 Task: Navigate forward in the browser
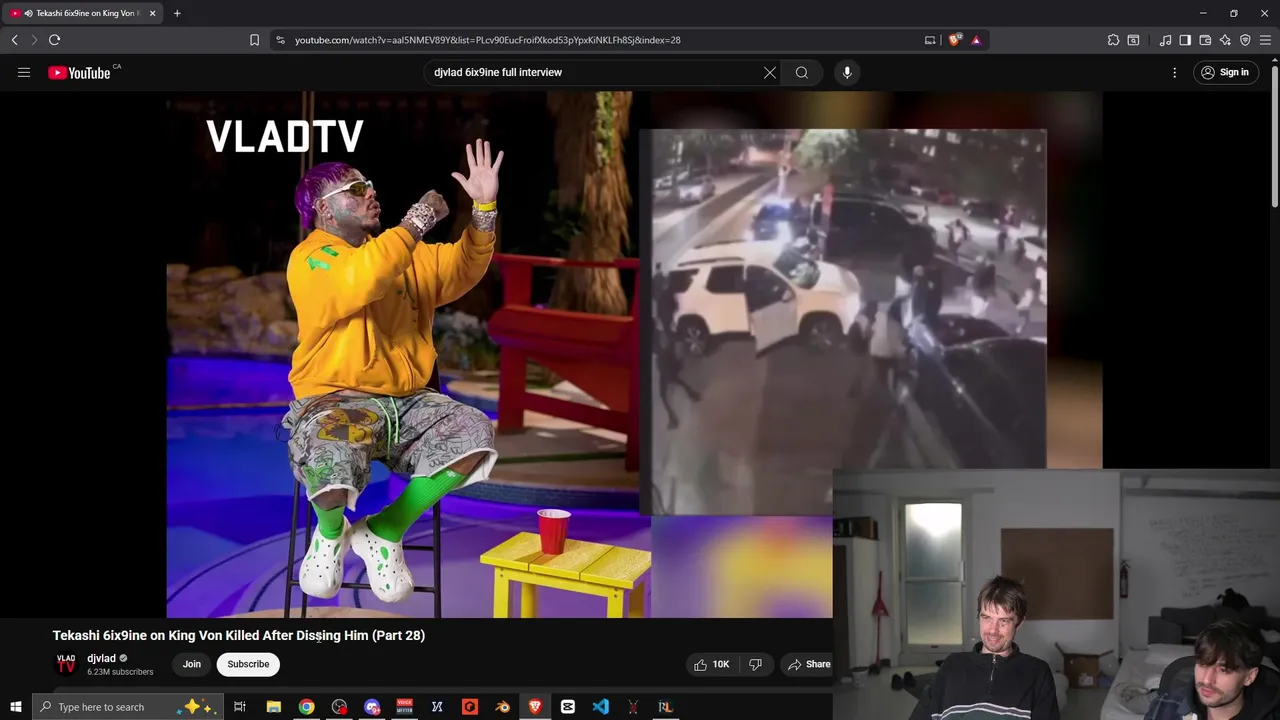(x=33, y=40)
